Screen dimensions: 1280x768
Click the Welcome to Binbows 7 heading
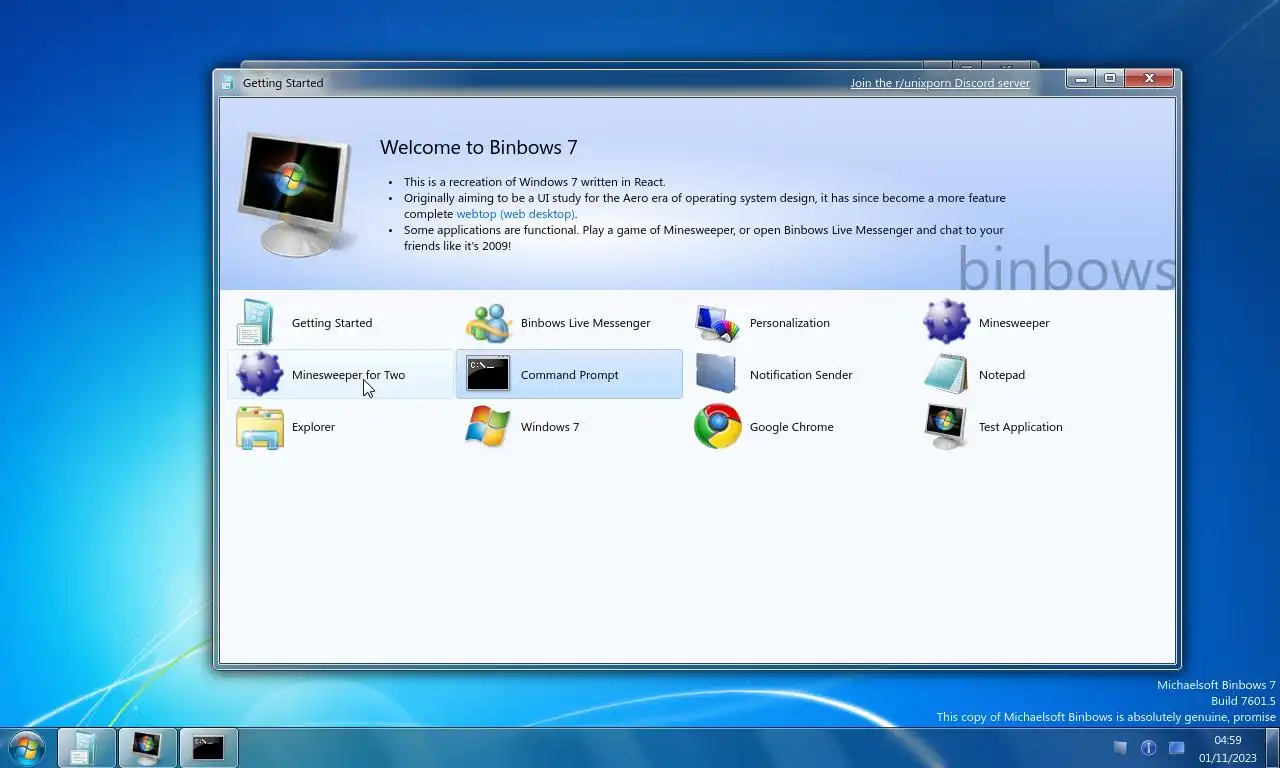tap(479, 147)
